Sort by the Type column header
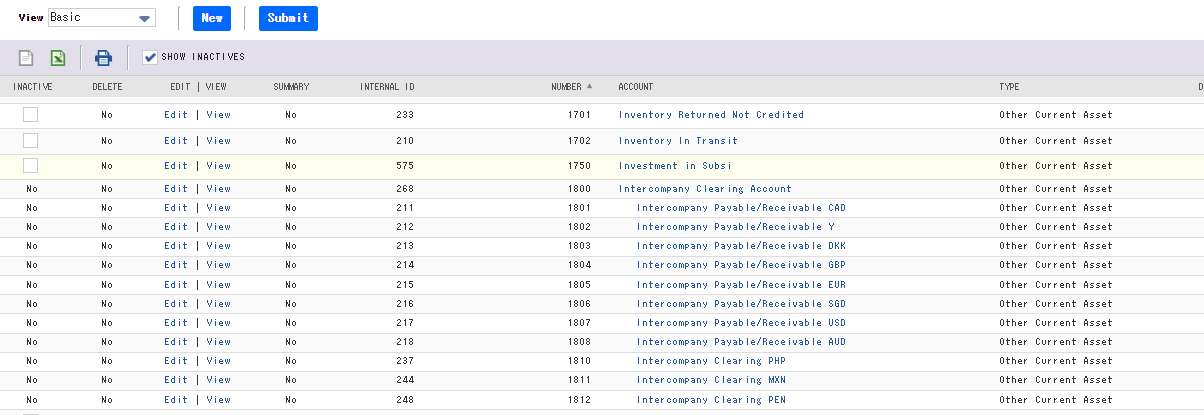This screenshot has height=415, width=1204. point(1009,87)
